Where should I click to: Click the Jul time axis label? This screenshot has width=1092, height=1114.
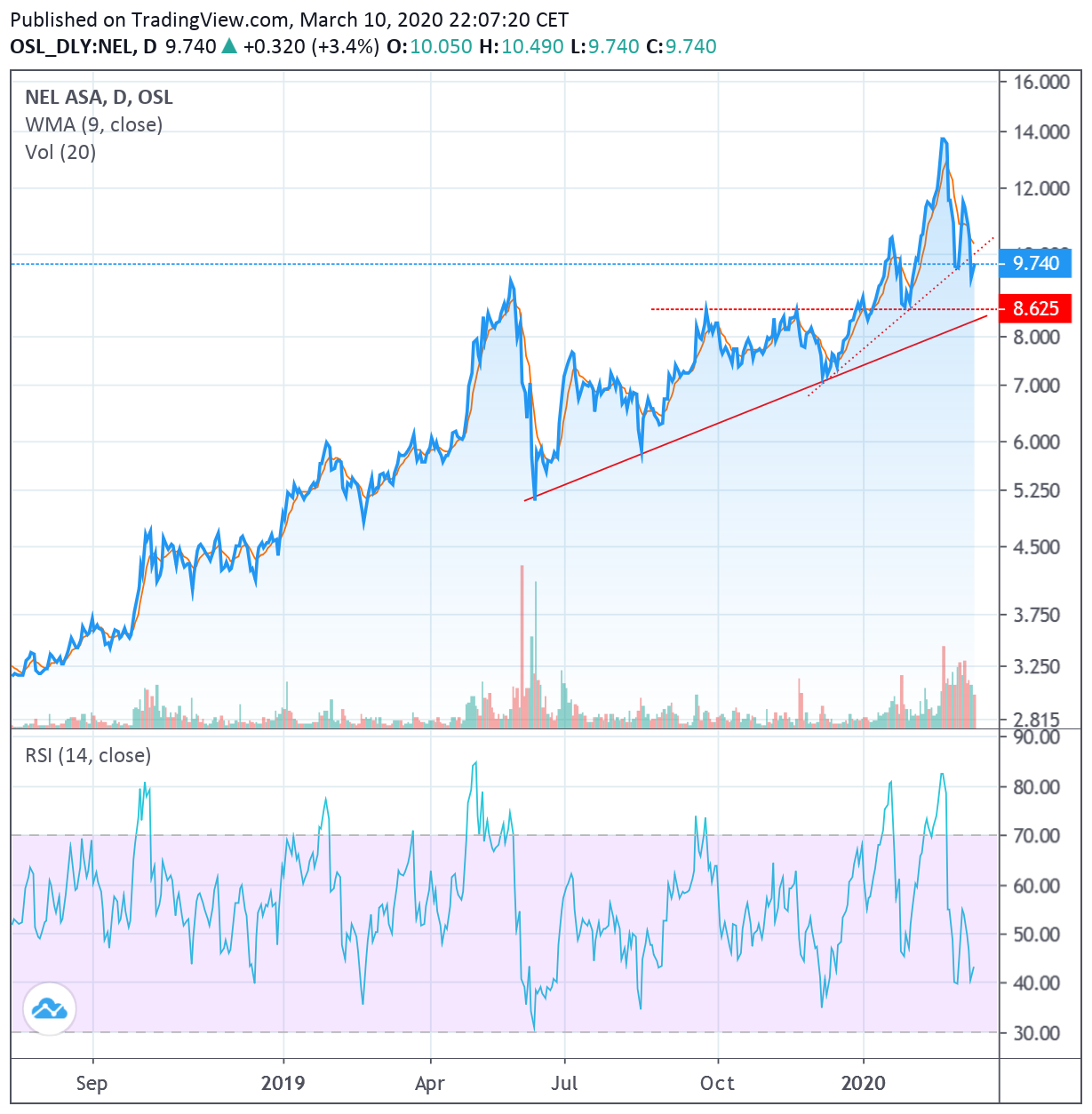pyautogui.click(x=564, y=1083)
